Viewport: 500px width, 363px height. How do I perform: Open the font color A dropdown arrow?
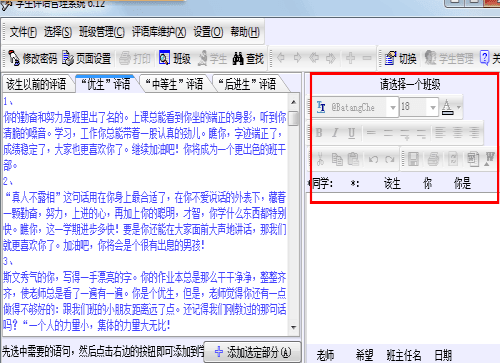click(x=459, y=107)
